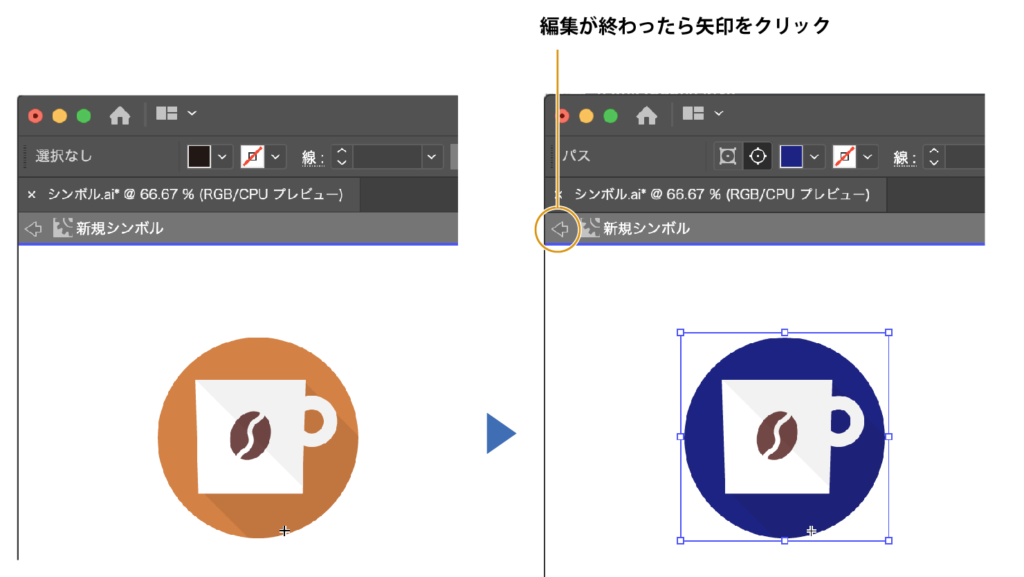Click stroke weight stepper in right window
The image size is (1024, 577).
pyautogui.click(x=934, y=157)
